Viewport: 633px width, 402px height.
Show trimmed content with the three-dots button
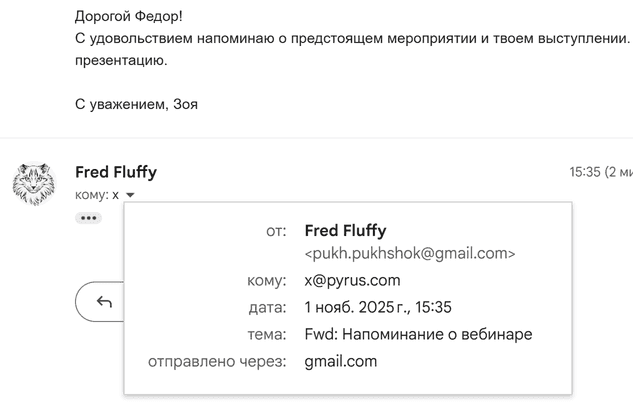(x=90, y=217)
